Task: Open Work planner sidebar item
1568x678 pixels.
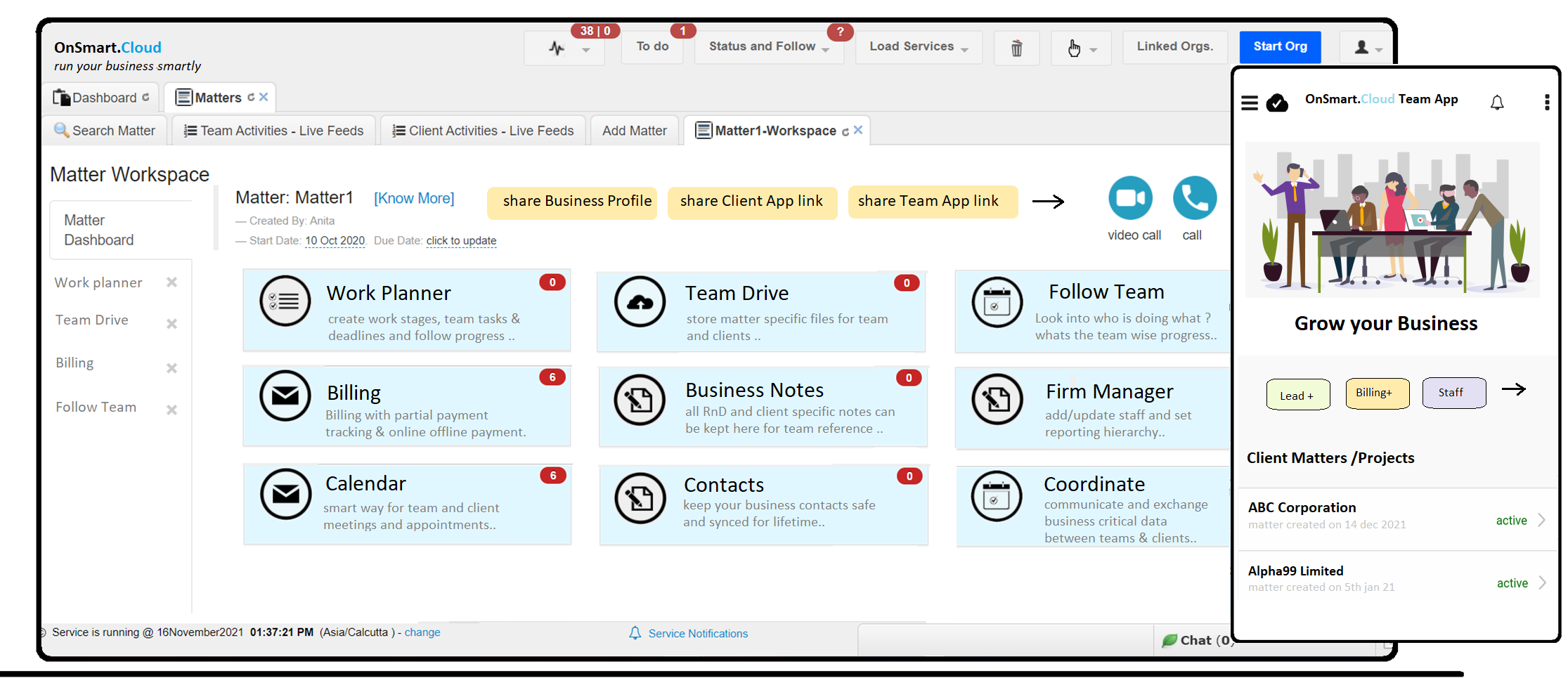Action: click(x=98, y=282)
